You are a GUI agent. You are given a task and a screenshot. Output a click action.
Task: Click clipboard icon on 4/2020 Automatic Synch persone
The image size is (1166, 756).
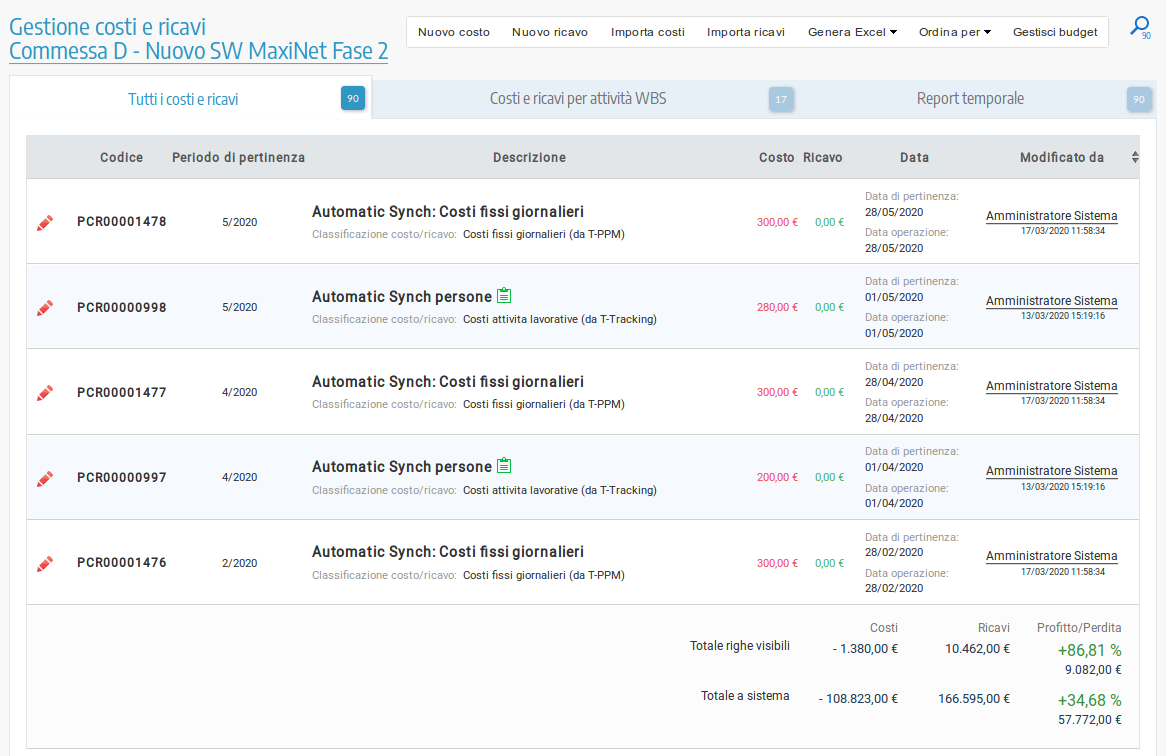click(504, 466)
